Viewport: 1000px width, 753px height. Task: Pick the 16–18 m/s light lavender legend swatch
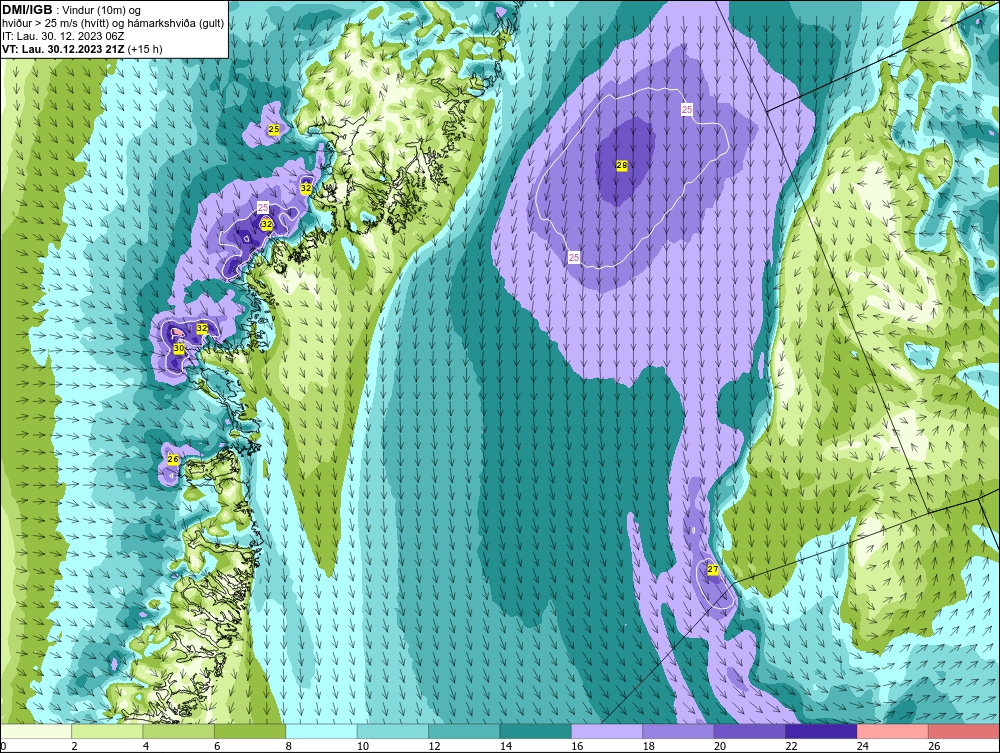pos(607,731)
